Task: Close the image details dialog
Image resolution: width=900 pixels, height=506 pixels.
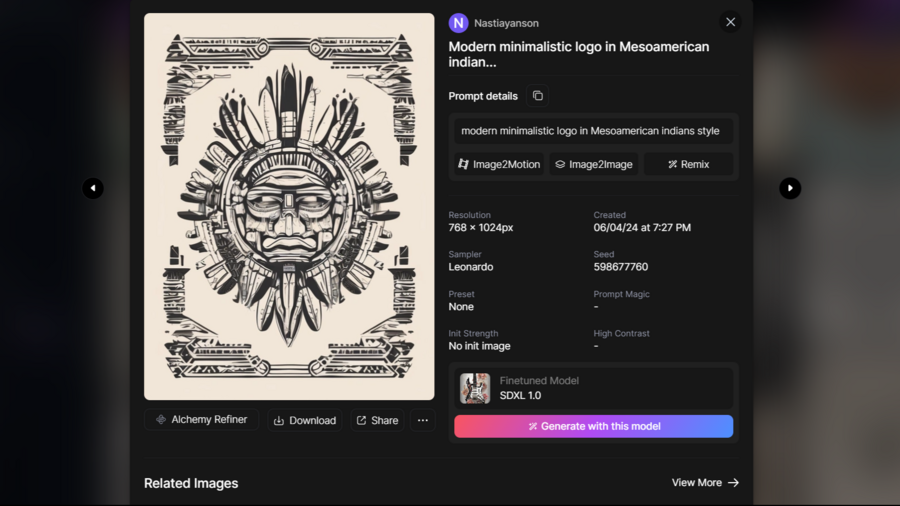Action: [x=730, y=22]
